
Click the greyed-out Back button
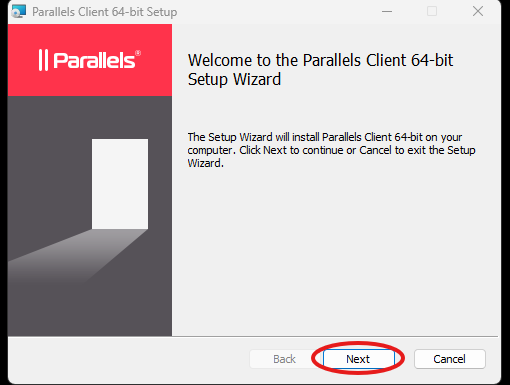click(284, 359)
